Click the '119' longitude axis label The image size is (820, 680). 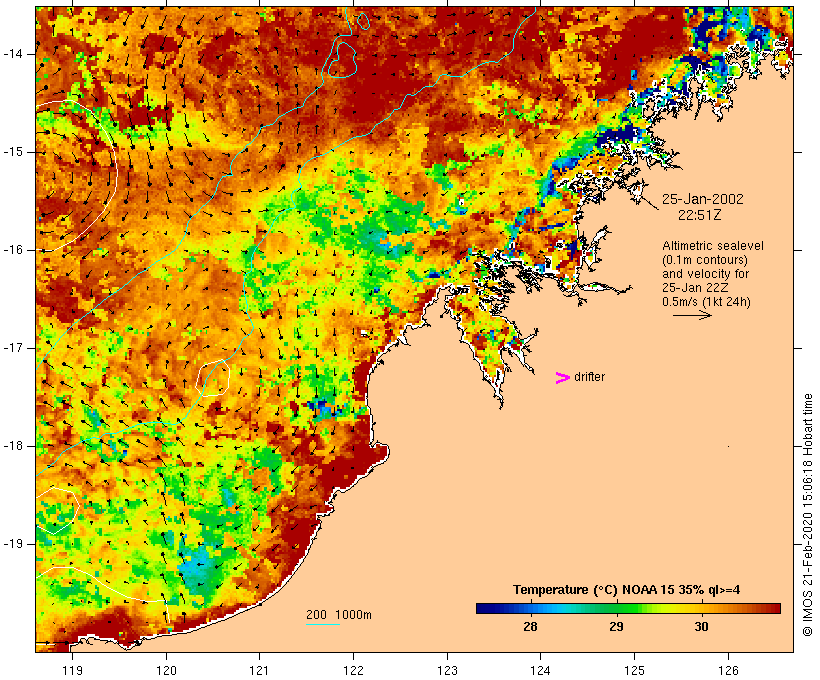(72, 670)
